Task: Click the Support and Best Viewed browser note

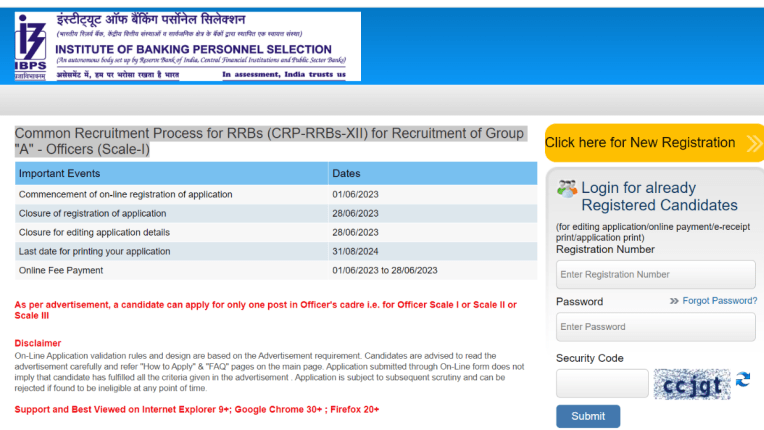Action: click(197, 410)
